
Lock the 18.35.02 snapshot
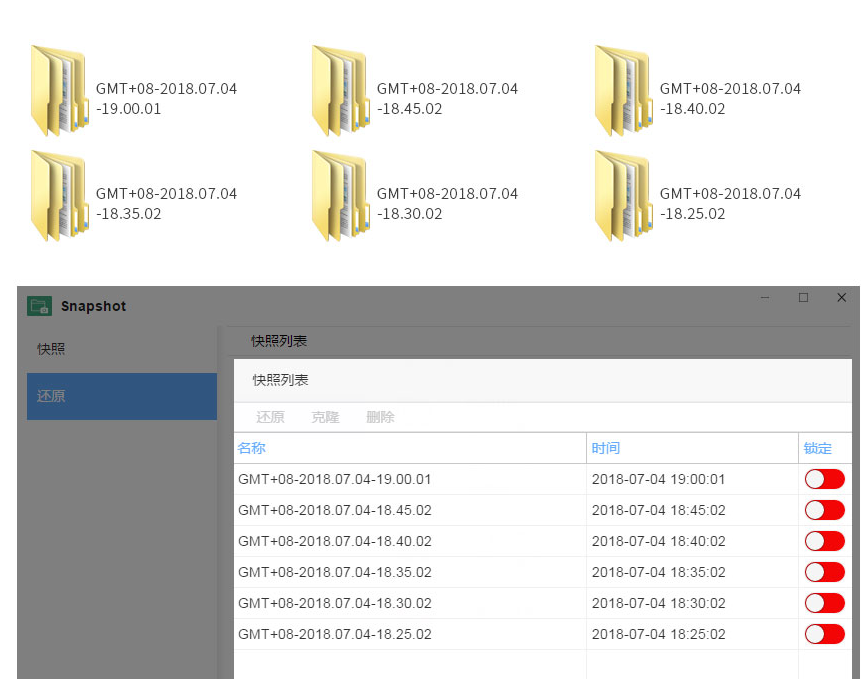coord(824,572)
